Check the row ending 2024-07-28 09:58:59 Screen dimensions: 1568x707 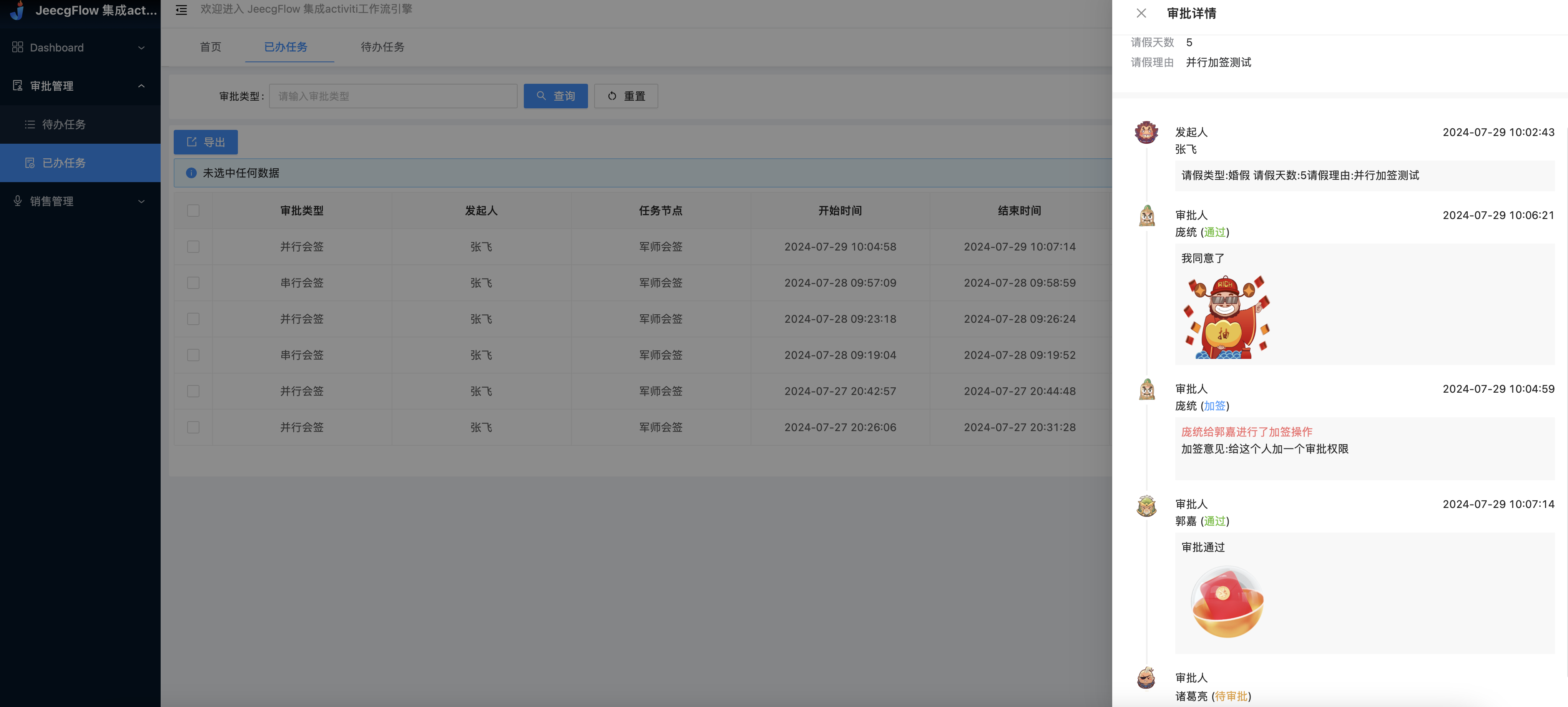pos(193,283)
